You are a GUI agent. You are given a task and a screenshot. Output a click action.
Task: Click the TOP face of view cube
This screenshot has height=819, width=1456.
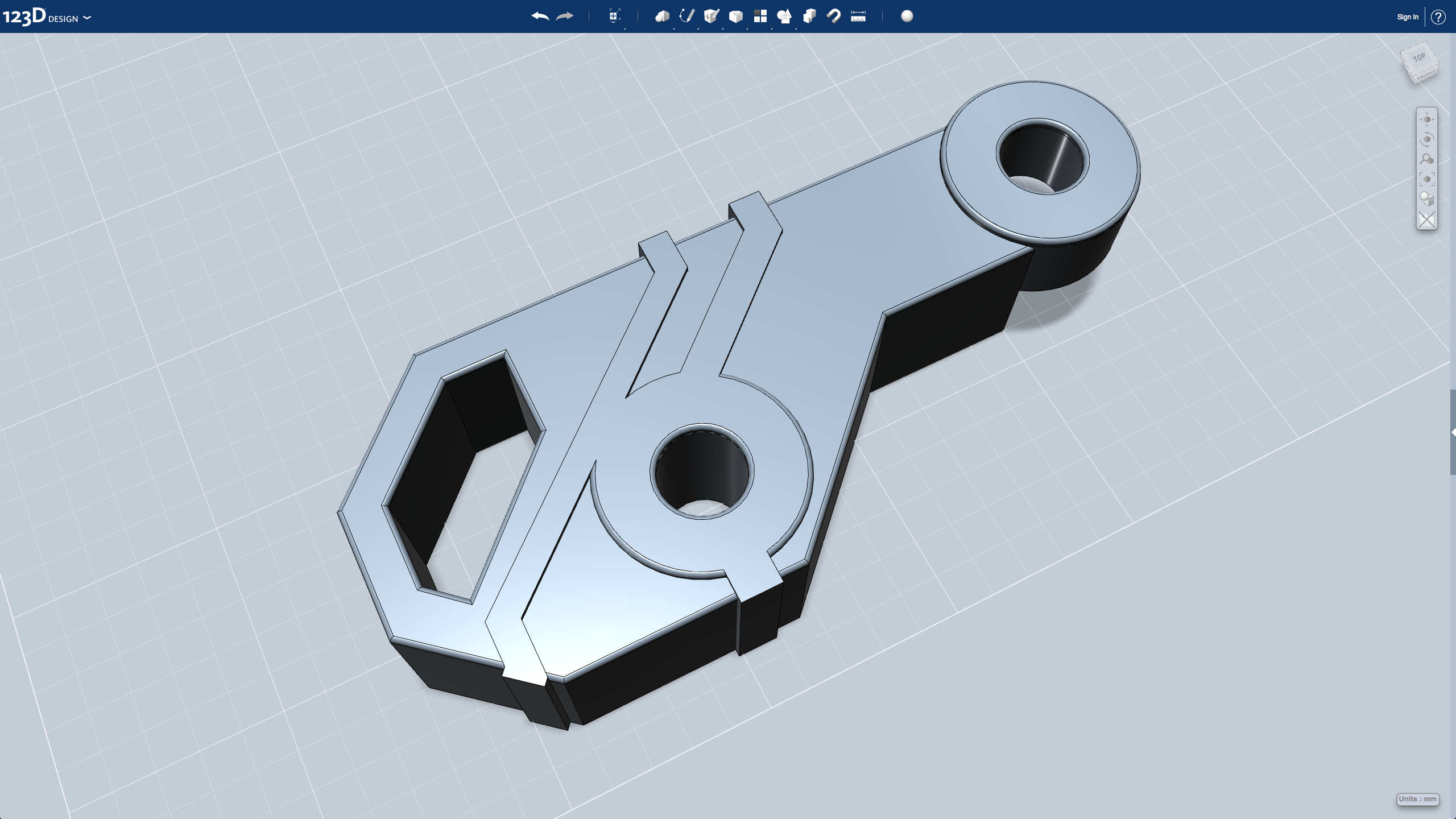click(x=1418, y=58)
